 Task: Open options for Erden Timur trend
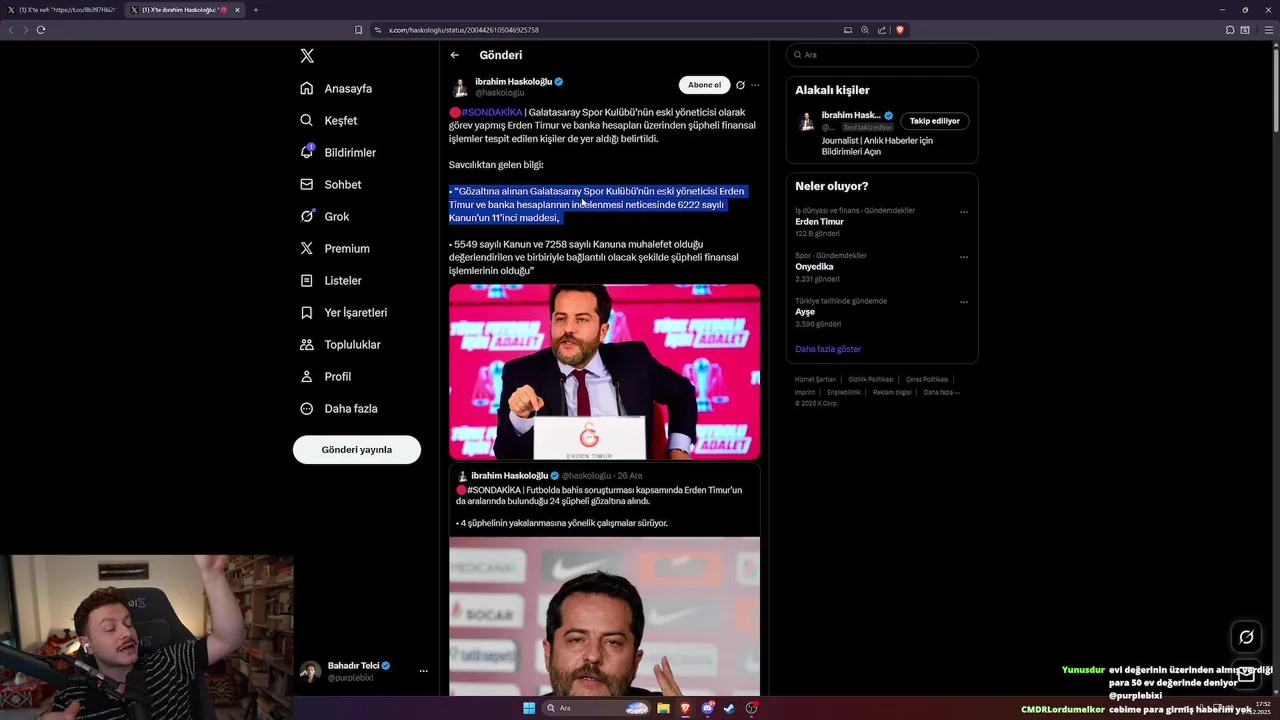964,212
